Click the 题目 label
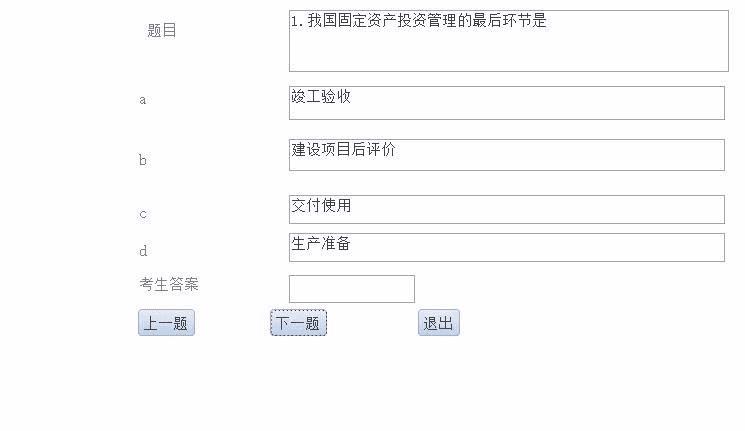This screenshot has width=745, height=431. point(162,31)
